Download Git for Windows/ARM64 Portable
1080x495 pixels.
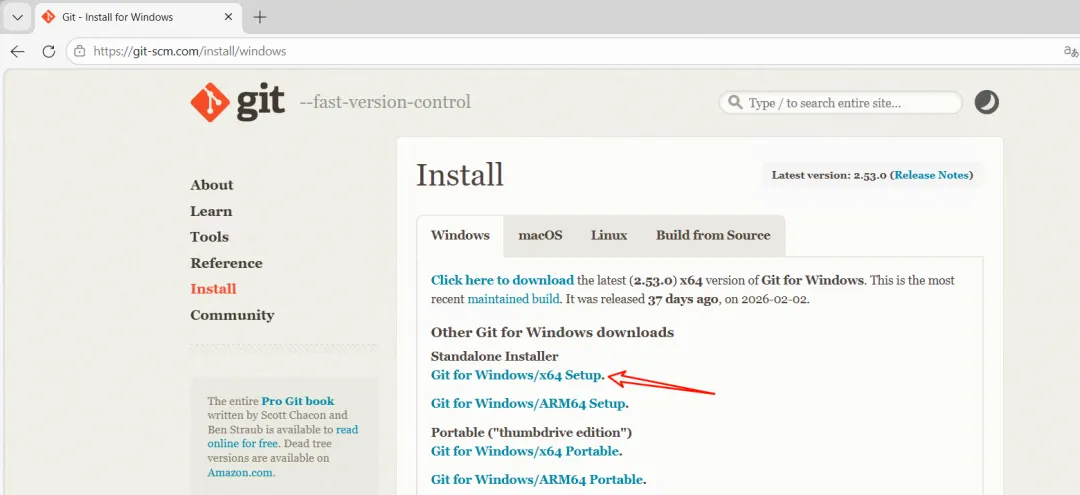click(537, 479)
